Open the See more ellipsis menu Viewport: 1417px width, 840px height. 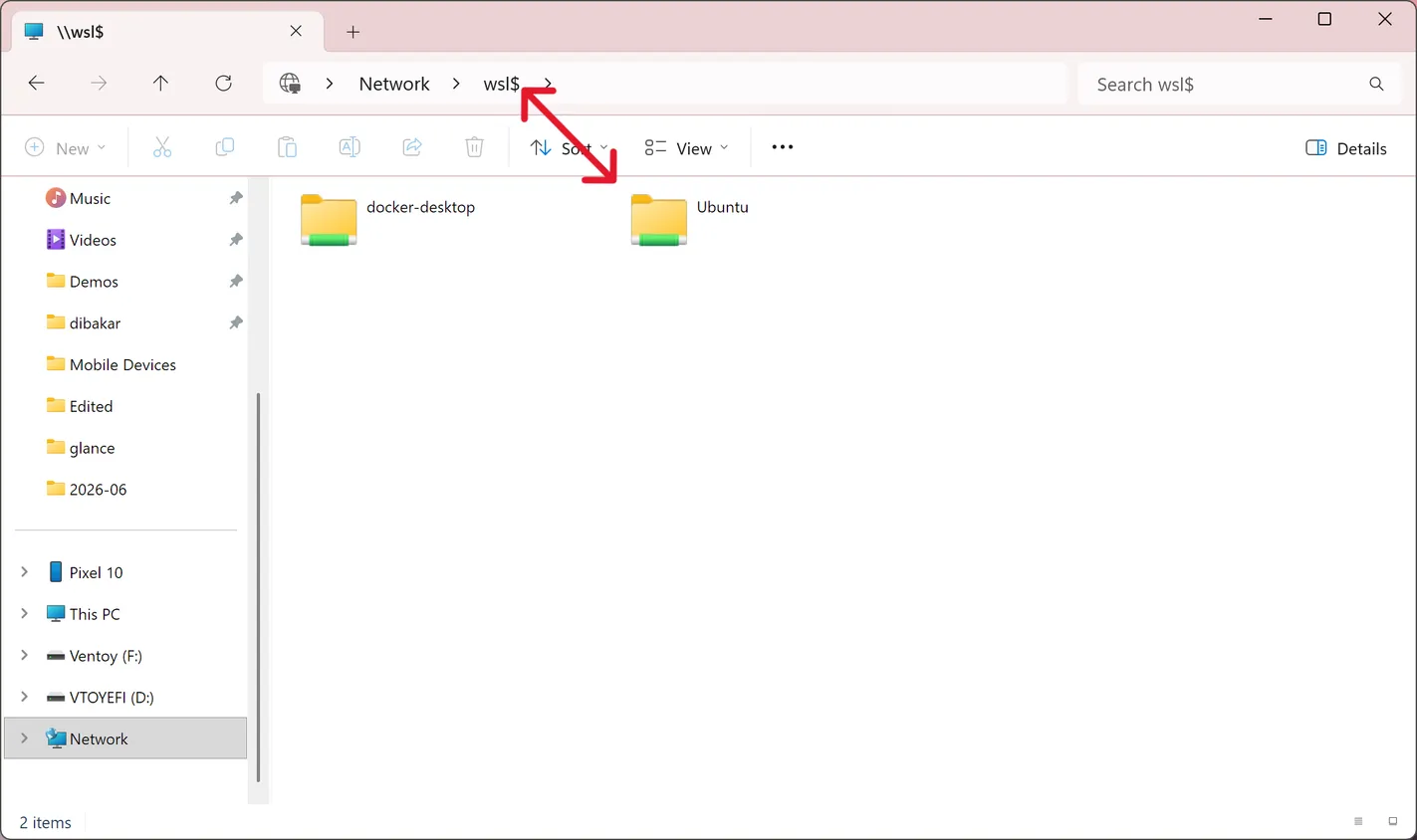point(783,147)
